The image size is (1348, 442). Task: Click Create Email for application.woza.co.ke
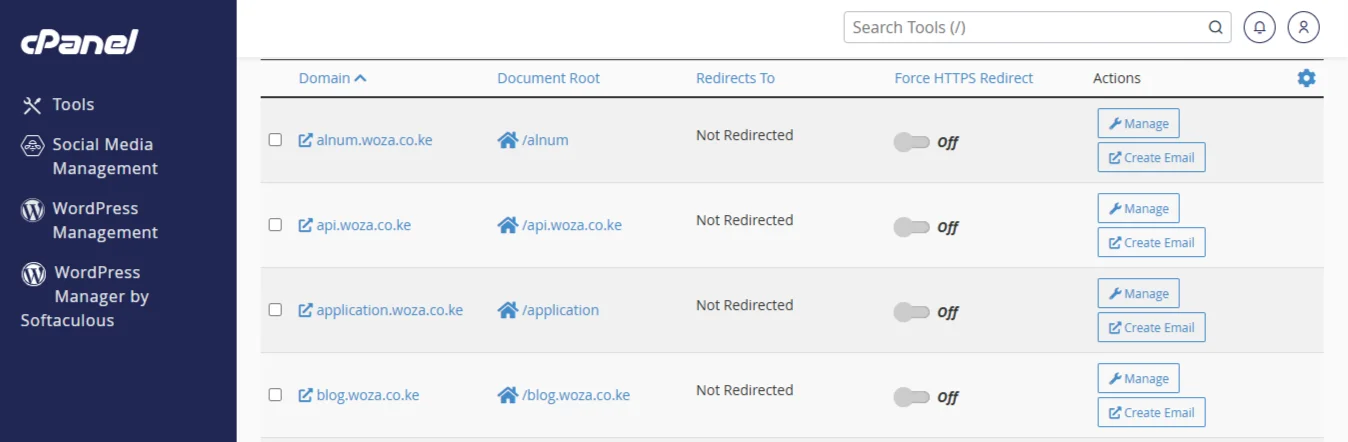pos(1151,327)
